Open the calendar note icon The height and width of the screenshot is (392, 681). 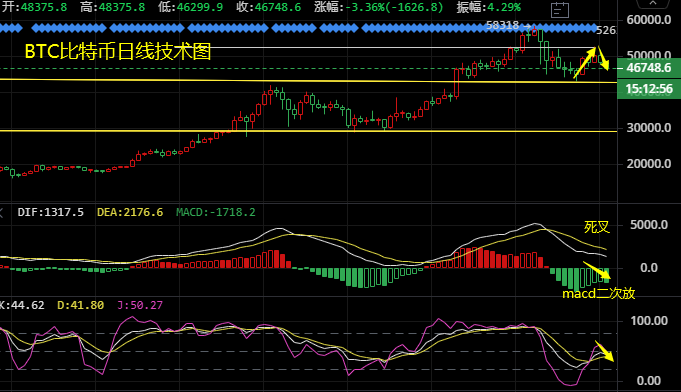(559, 10)
